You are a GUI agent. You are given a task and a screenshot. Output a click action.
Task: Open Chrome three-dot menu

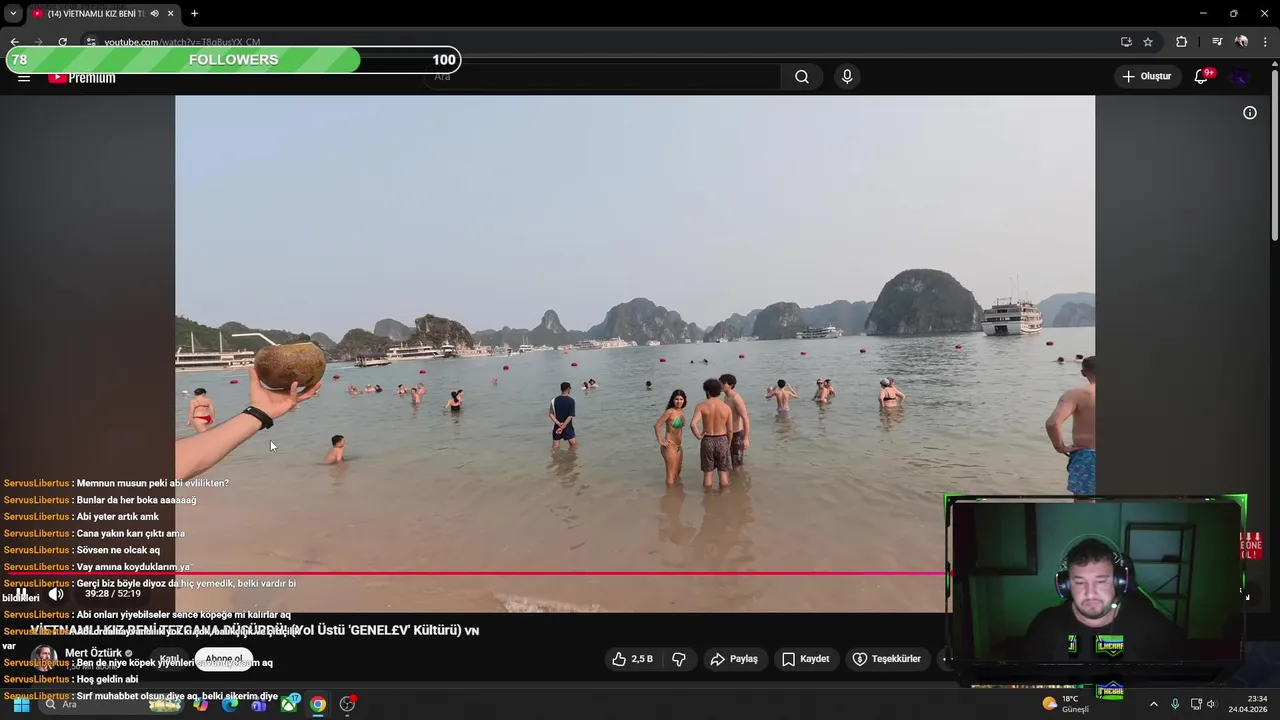1266,42
